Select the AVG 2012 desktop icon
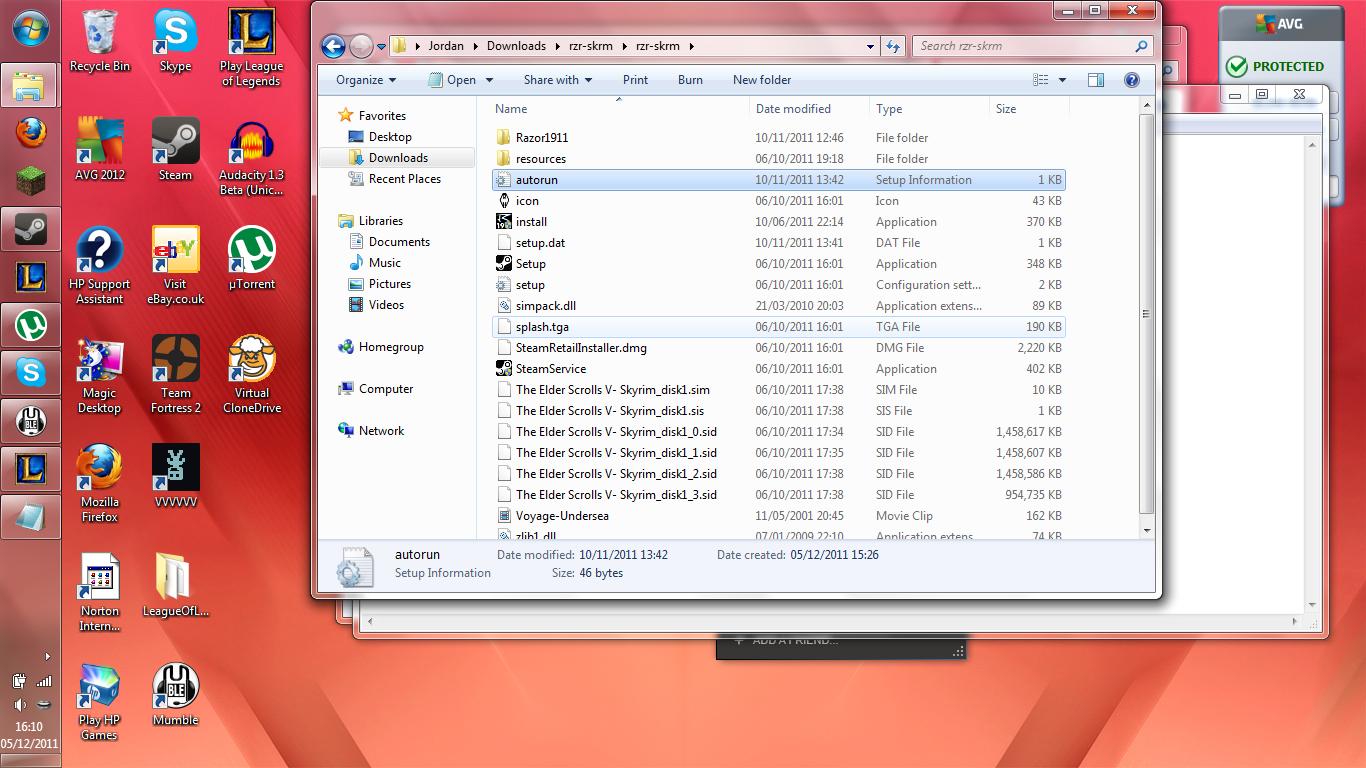The width and height of the screenshot is (1366, 768). click(100, 149)
